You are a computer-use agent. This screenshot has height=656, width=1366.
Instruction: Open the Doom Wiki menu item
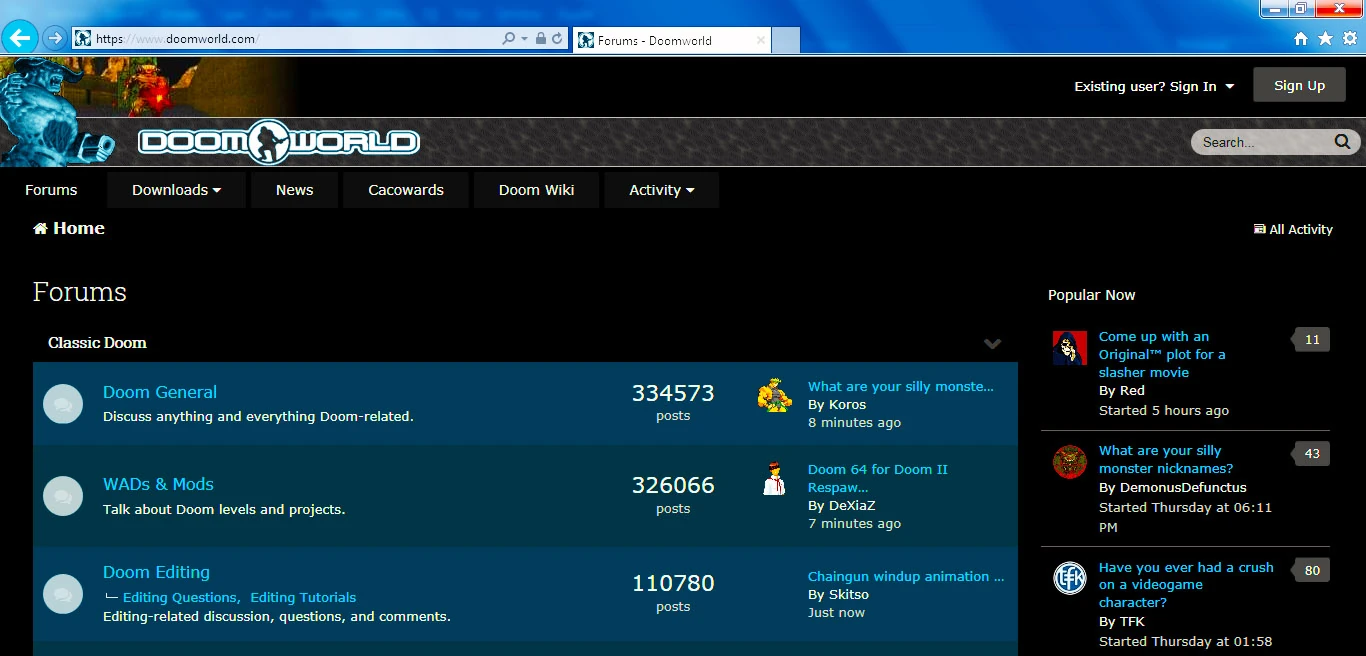tap(537, 190)
